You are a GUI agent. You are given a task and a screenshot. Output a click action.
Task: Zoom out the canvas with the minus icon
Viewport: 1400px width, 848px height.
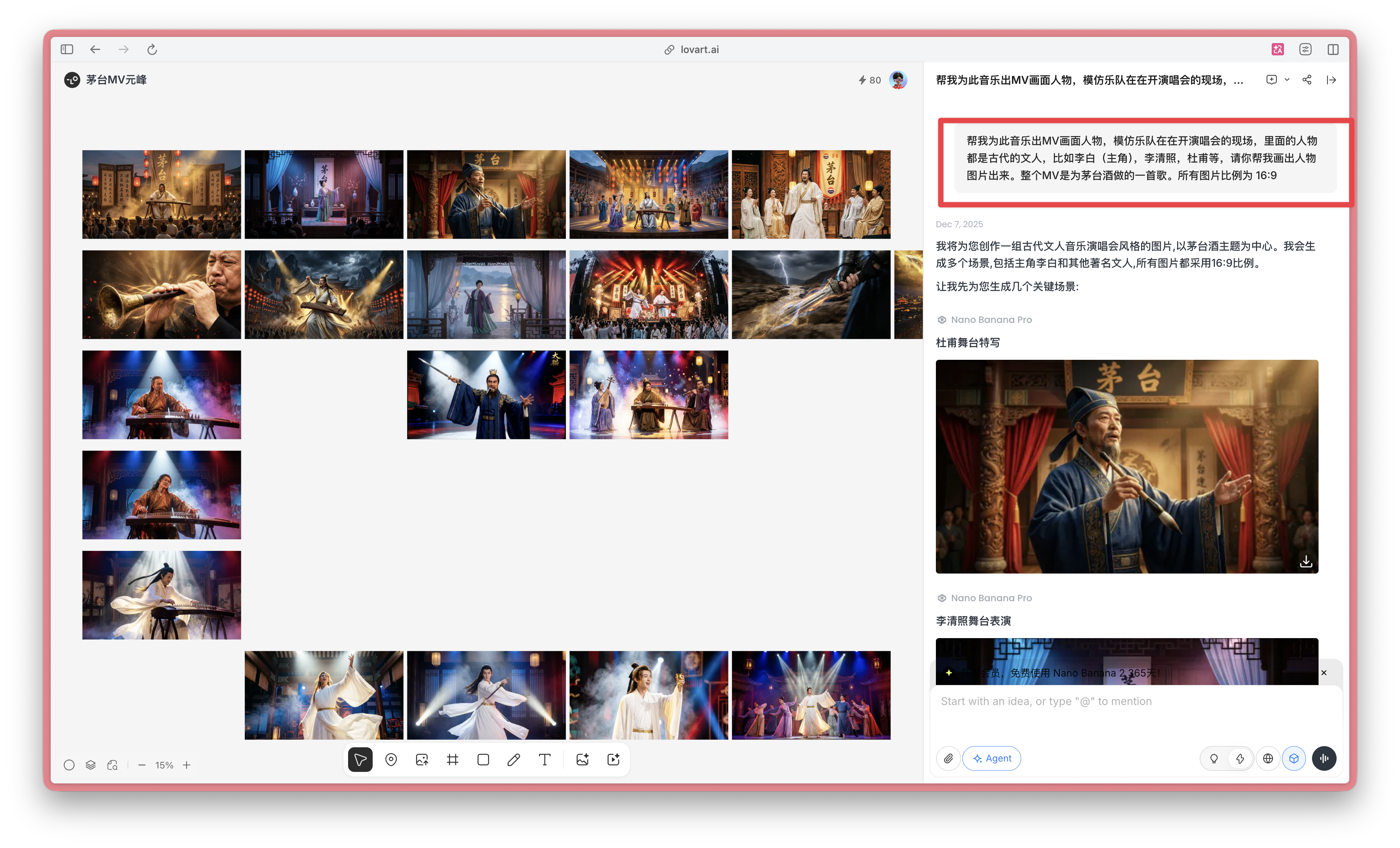[x=142, y=765]
